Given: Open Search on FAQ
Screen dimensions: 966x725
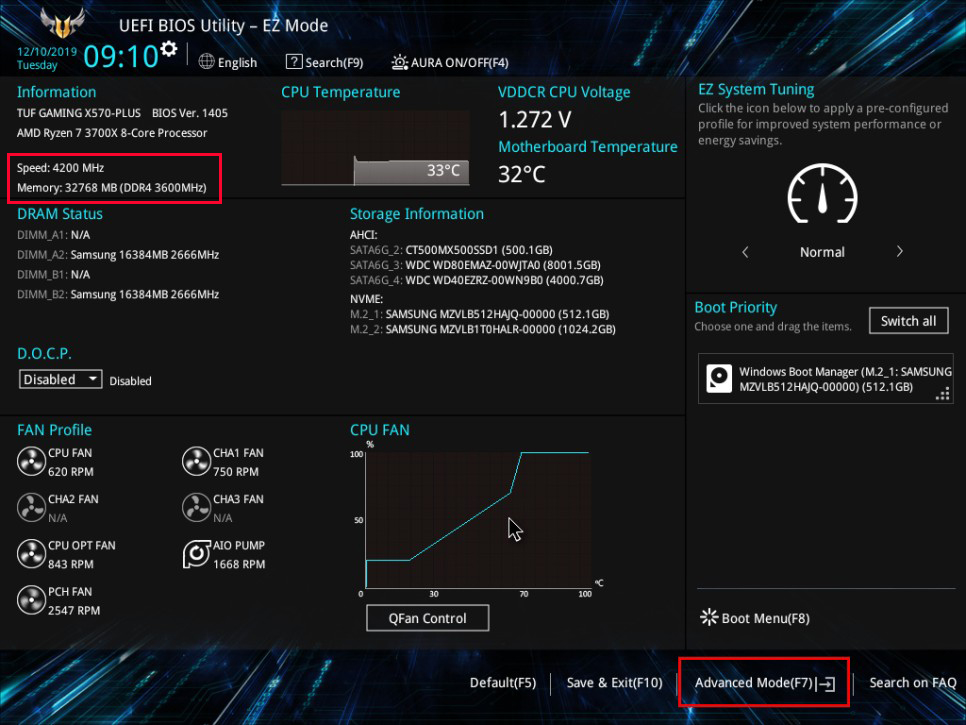Looking at the screenshot, I should coord(912,682).
